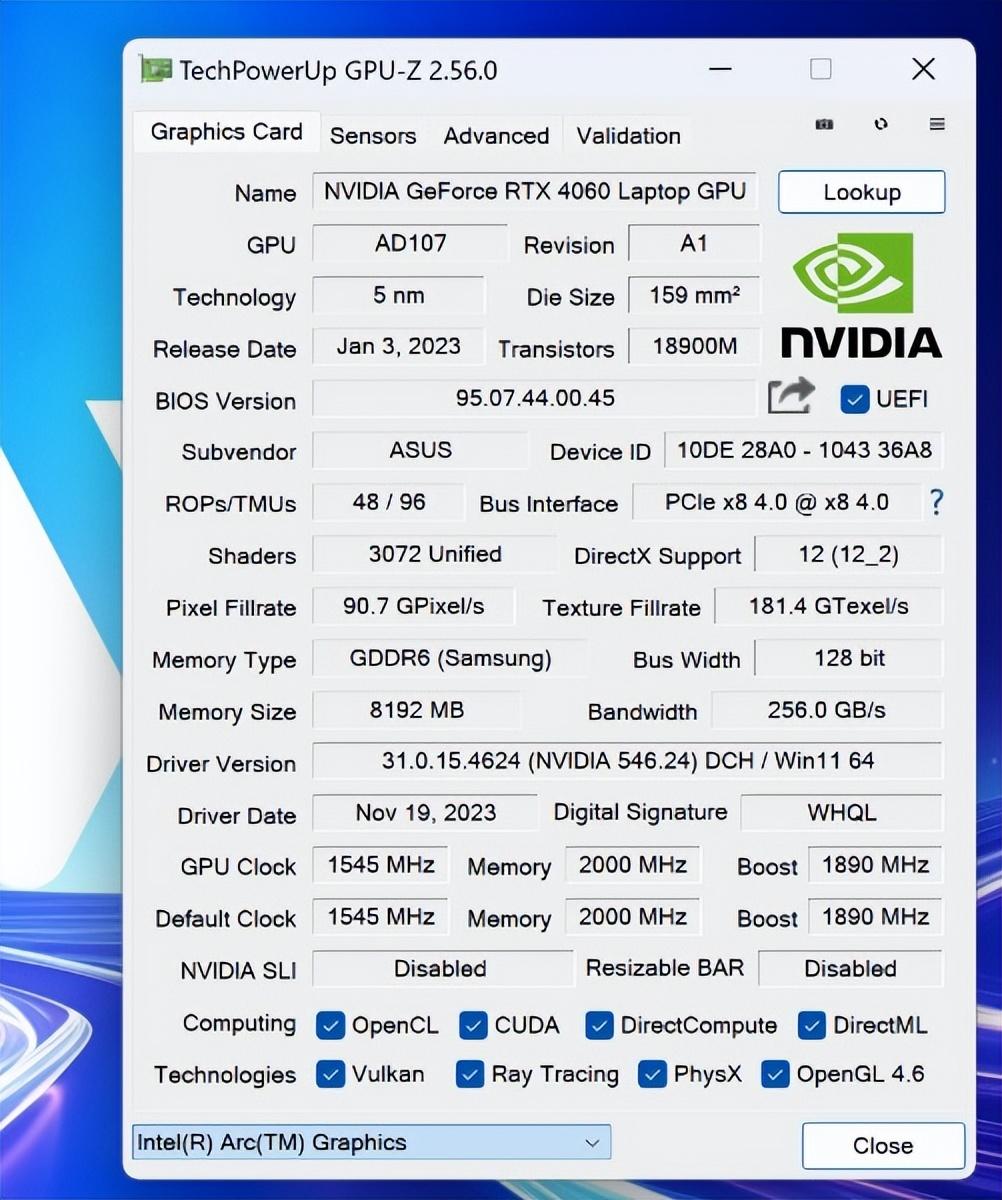Screen dimensions: 1002x1200
Task: Click the GPU Clock row Boost 1890 MHz
Action: (x=875, y=865)
